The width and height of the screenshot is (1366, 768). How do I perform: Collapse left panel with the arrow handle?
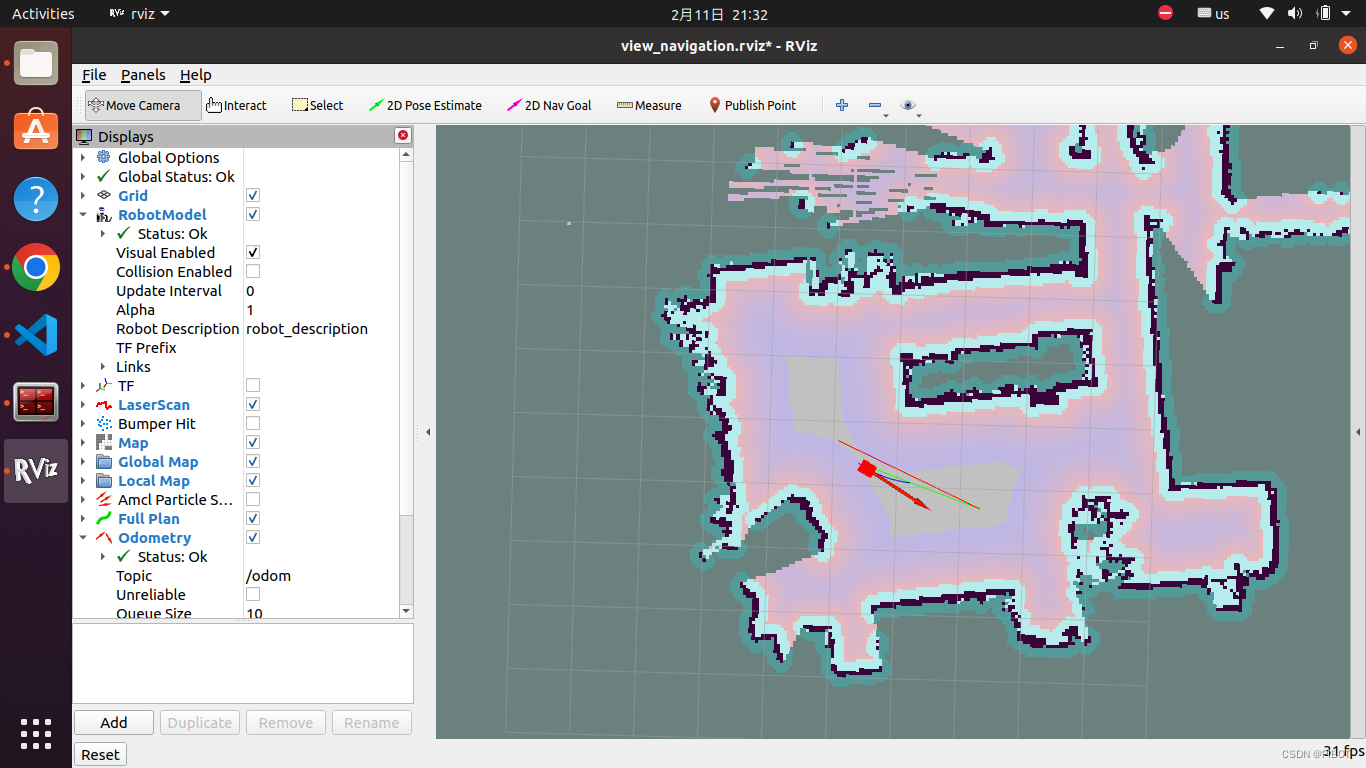coord(428,432)
